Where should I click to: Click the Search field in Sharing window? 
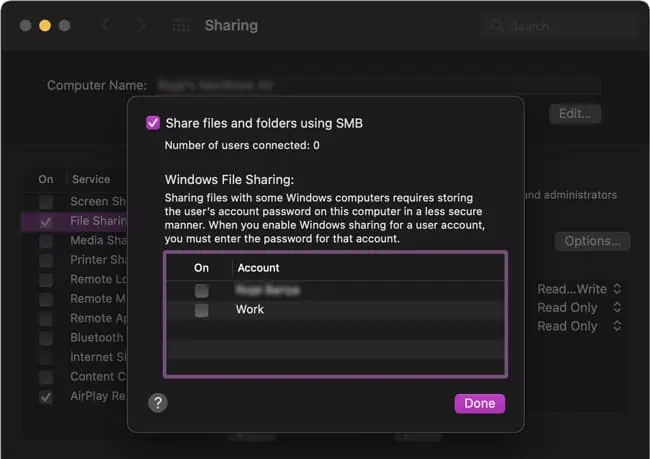(560, 27)
